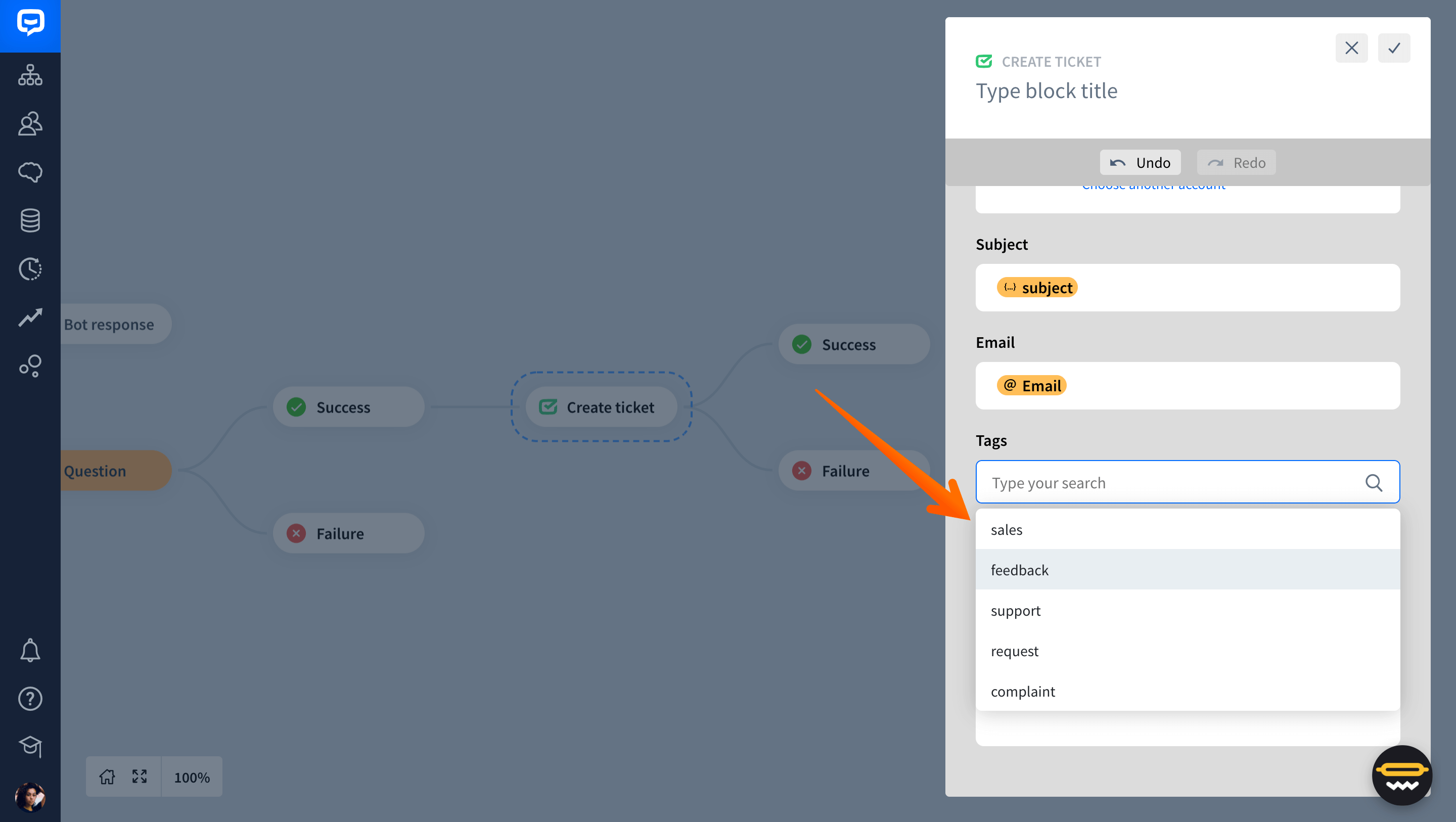
Task: Choose the complaint tag option
Action: click(x=1188, y=691)
